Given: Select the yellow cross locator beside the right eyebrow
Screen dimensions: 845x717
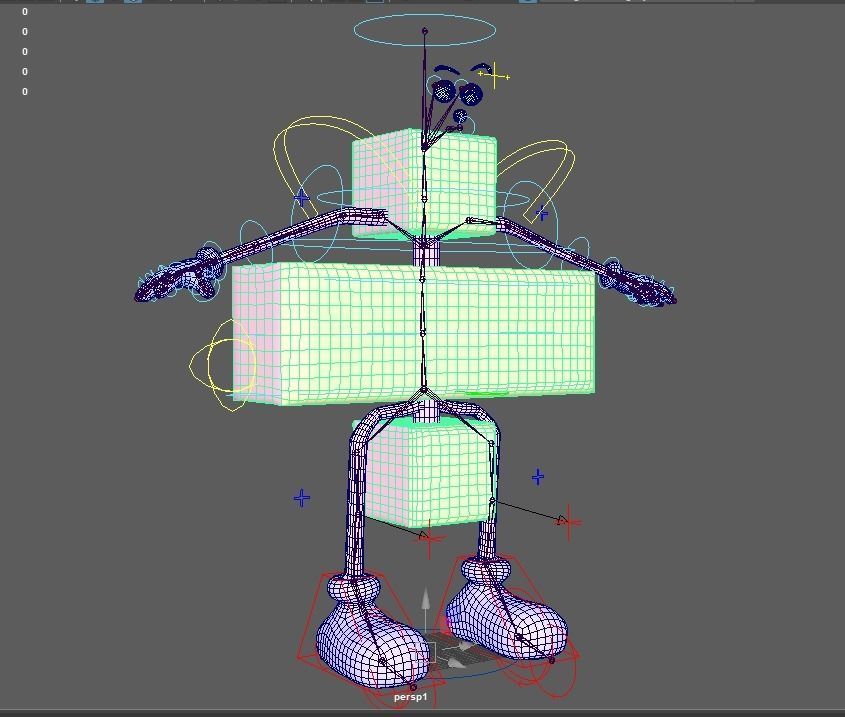Looking at the screenshot, I should (495, 76).
